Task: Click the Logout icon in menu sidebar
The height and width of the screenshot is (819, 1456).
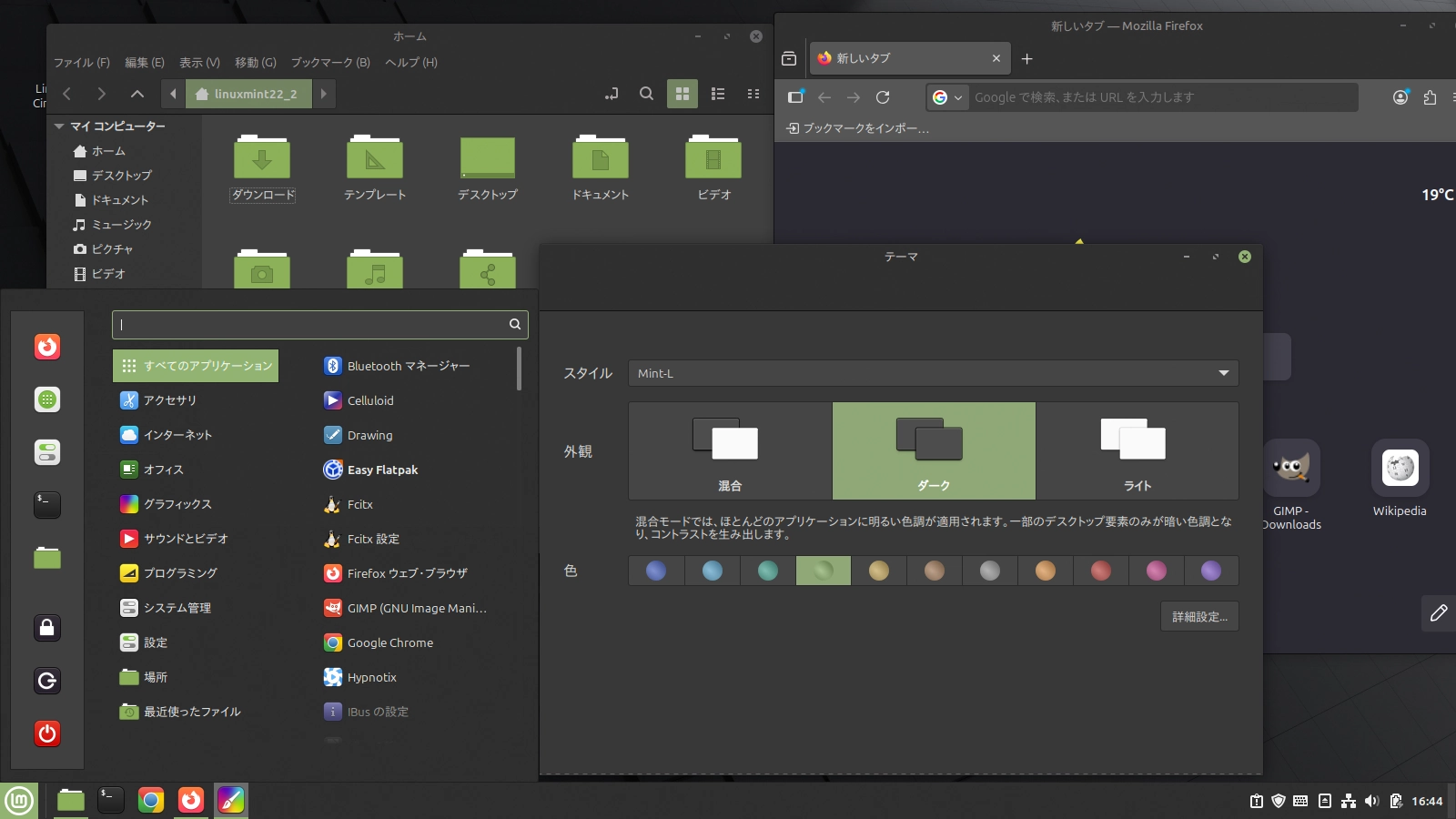Action: [x=47, y=681]
